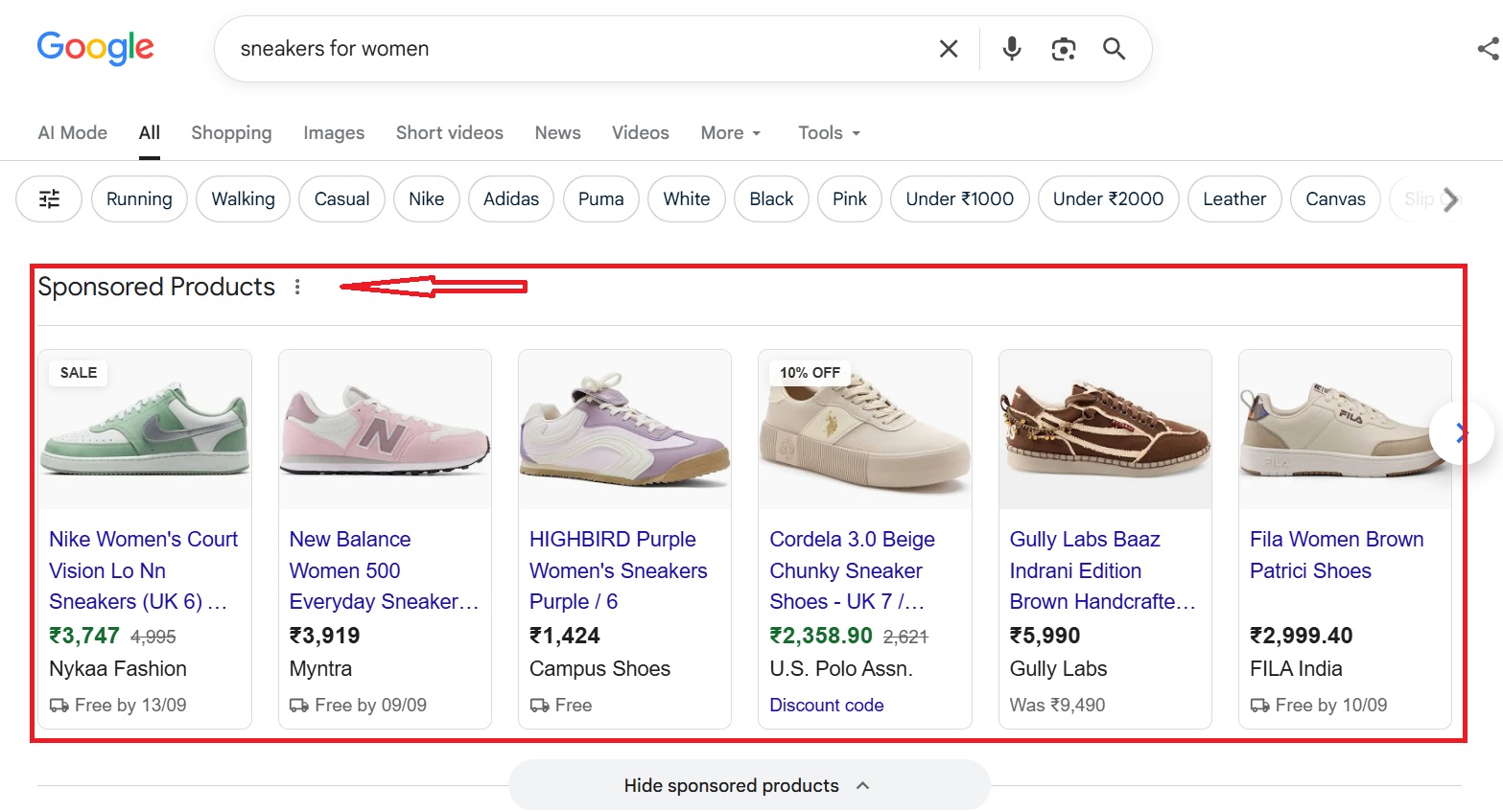
Task: Open the Images tab
Action: point(334,132)
